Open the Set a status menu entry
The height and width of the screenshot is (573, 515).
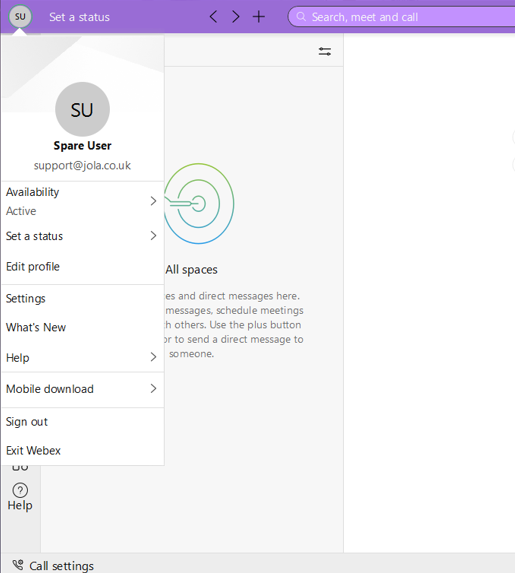pos(83,236)
